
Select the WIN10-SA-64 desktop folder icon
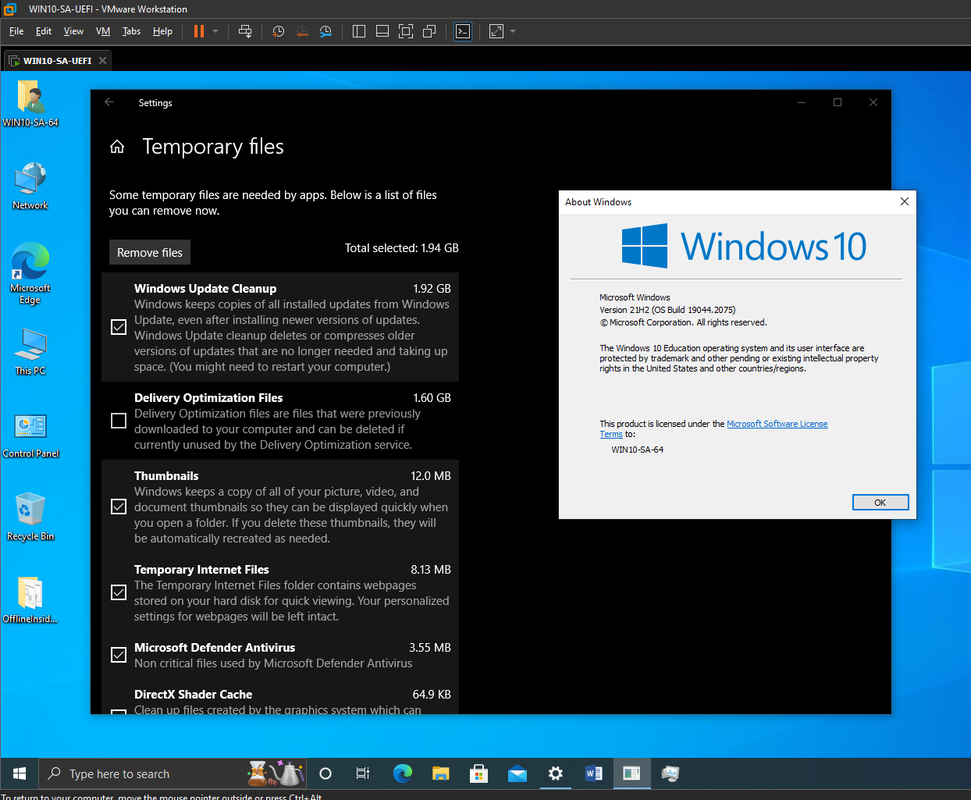[x=30, y=103]
